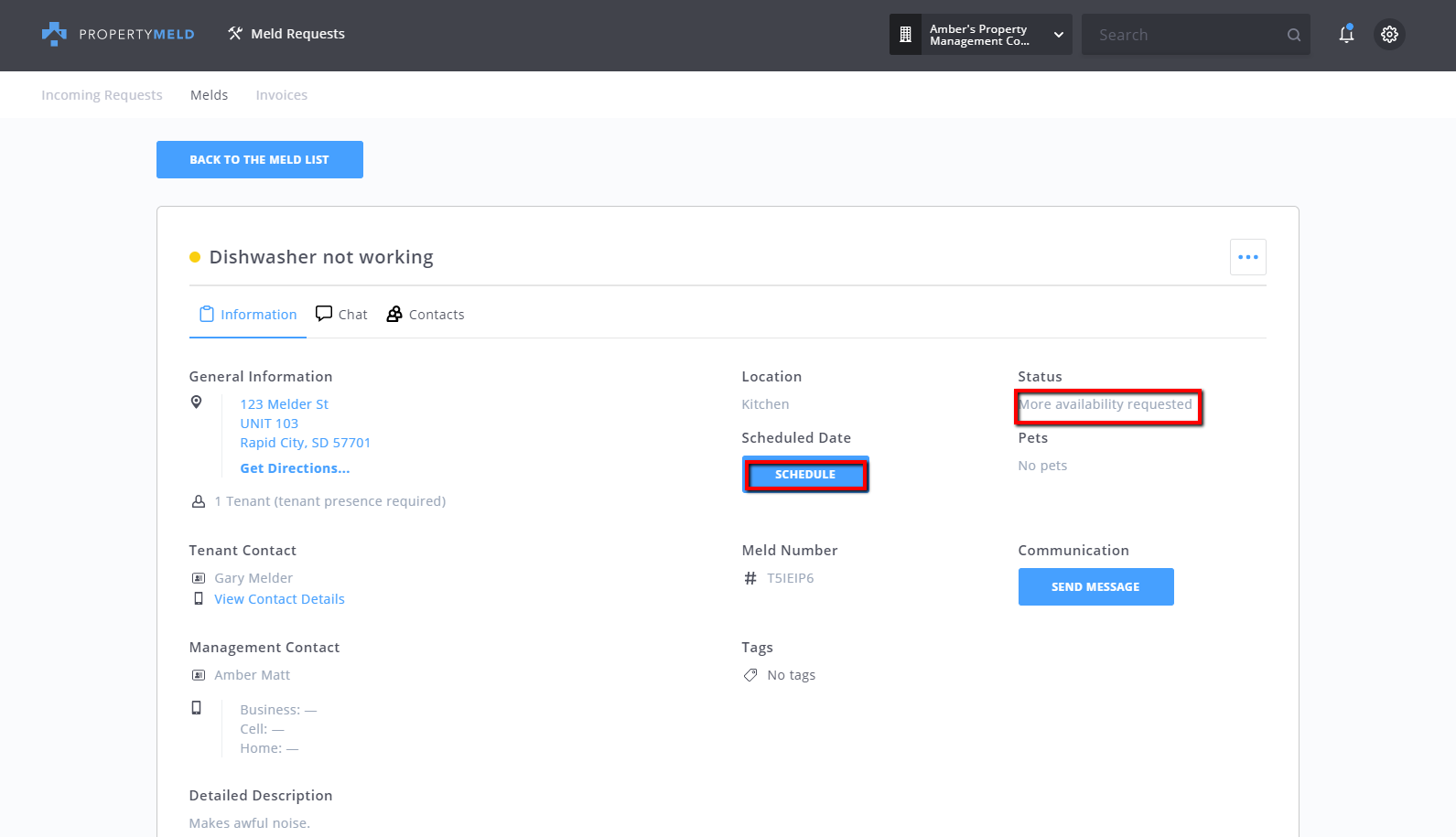This screenshot has height=837, width=1456.
Task: Open the three-dot meld actions menu
Action: pyautogui.click(x=1247, y=257)
